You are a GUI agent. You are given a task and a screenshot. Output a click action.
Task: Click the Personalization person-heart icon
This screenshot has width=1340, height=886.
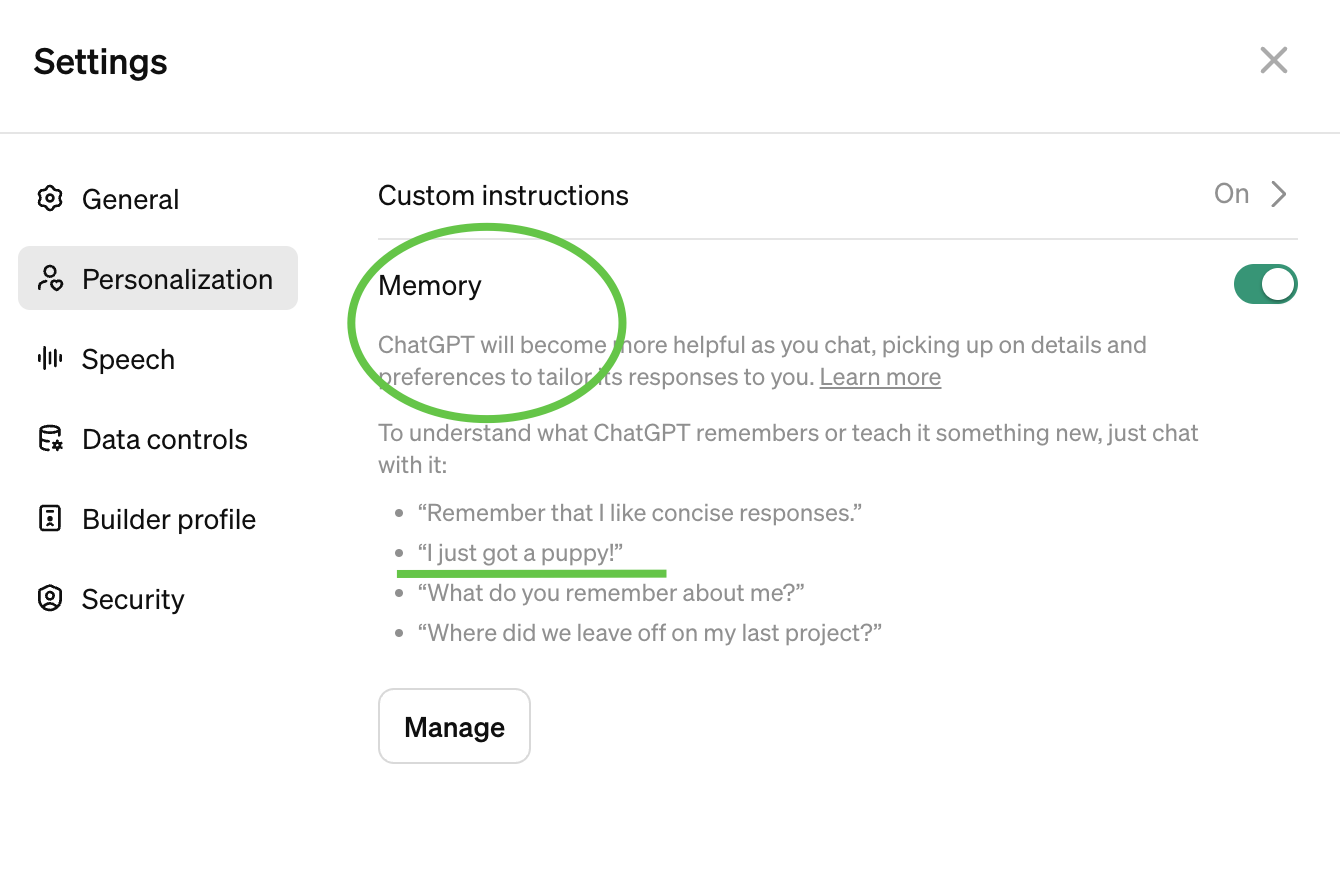pyautogui.click(x=50, y=279)
